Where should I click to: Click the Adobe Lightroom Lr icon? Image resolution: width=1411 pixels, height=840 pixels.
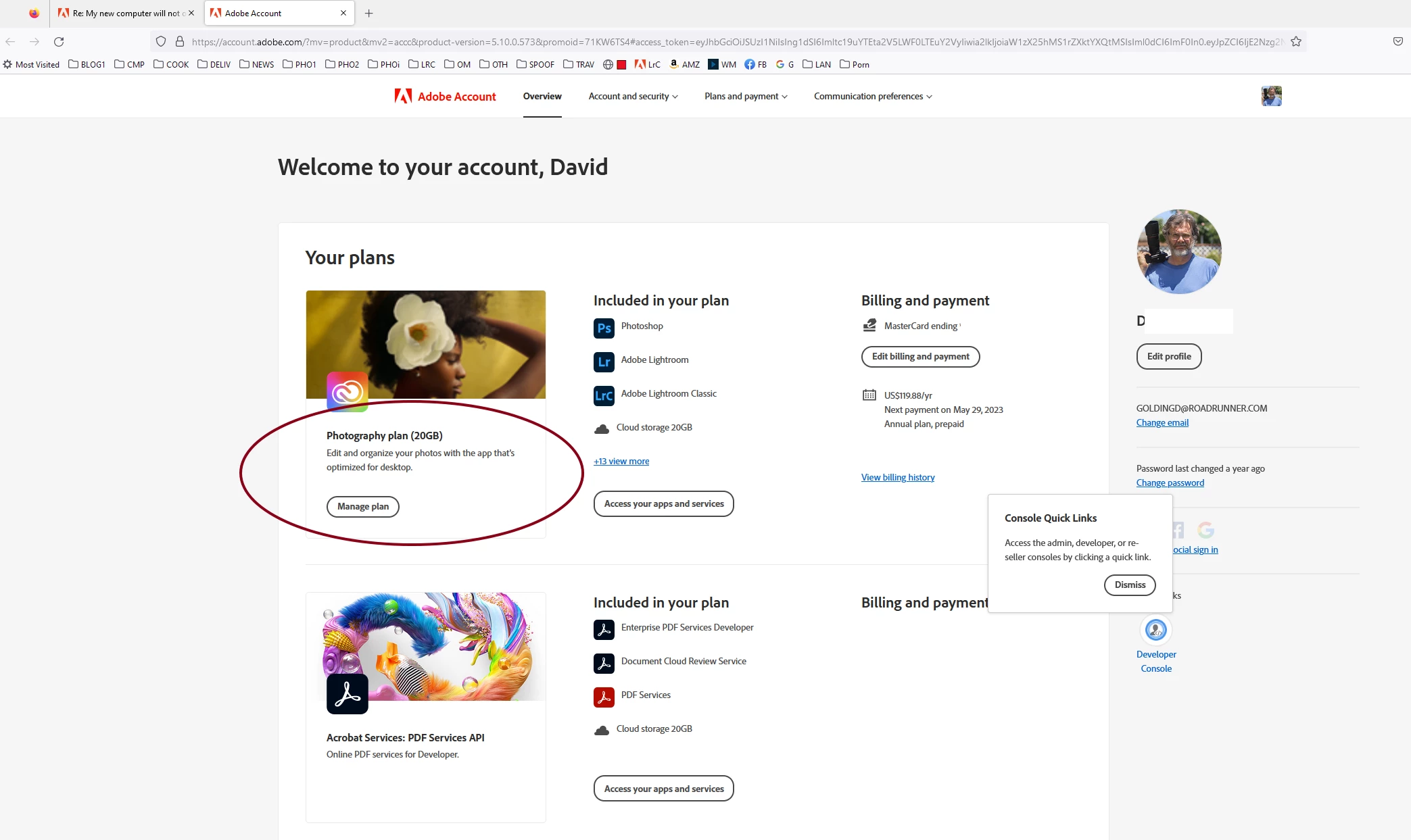point(604,362)
